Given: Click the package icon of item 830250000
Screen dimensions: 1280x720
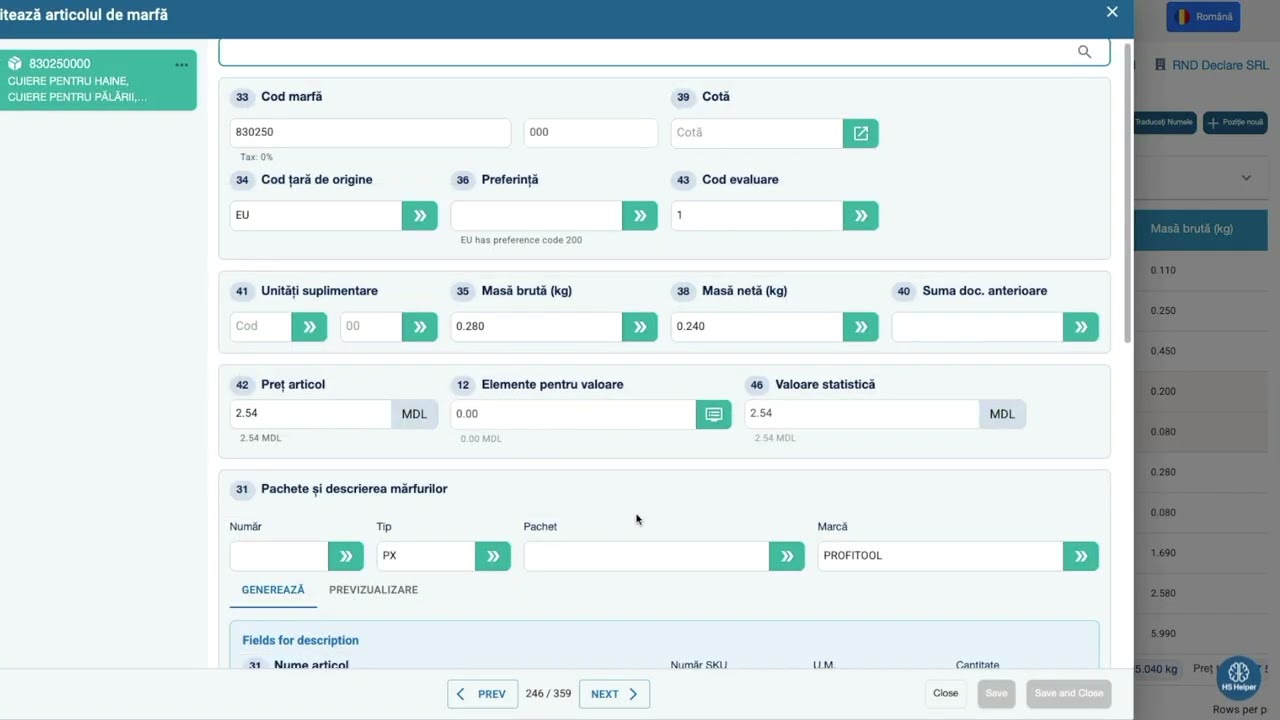Looking at the screenshot, I should pos(15,64).
